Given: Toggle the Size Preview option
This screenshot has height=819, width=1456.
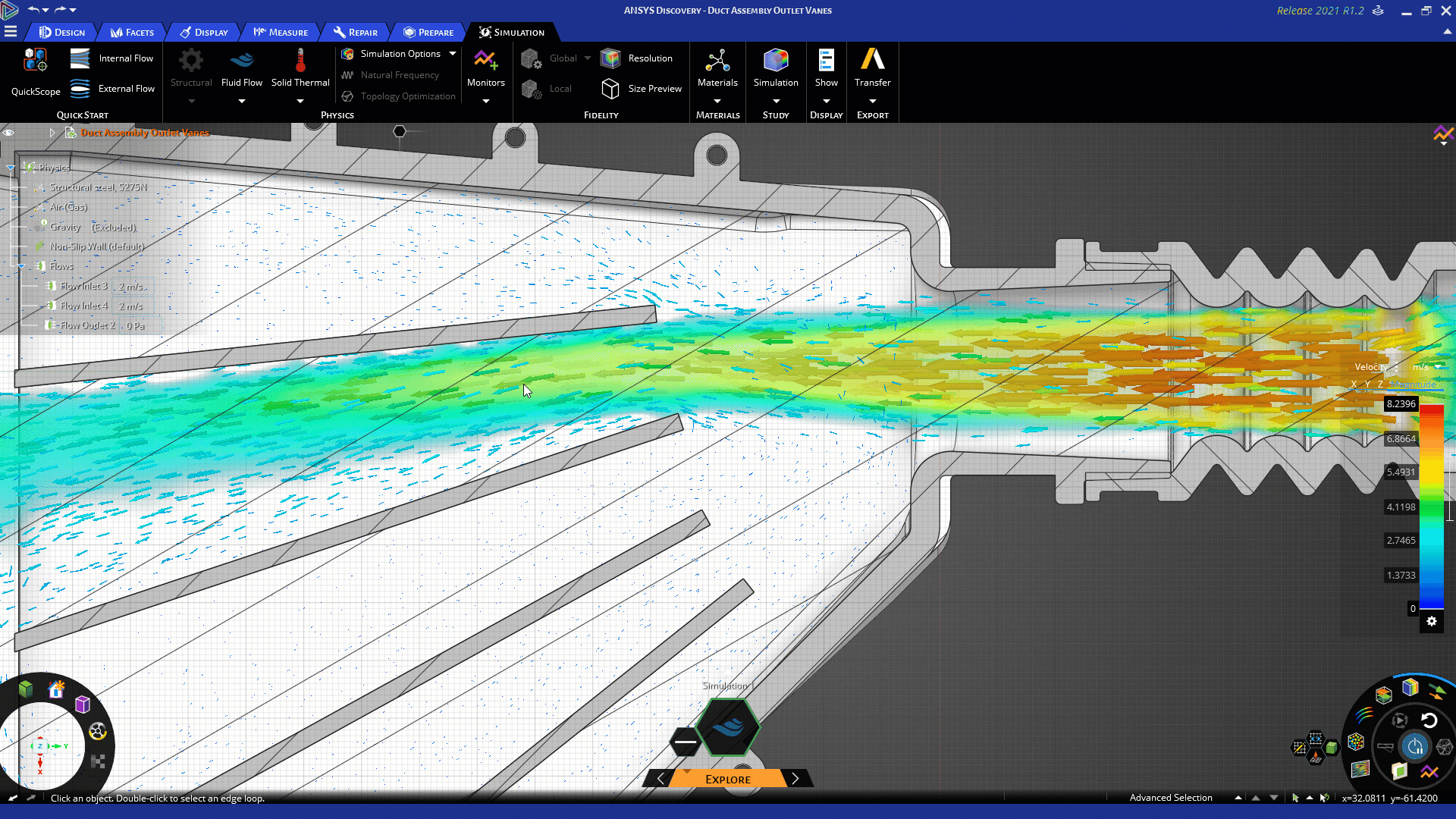Looking at the screenshot, I should click(x=642, y=89).
